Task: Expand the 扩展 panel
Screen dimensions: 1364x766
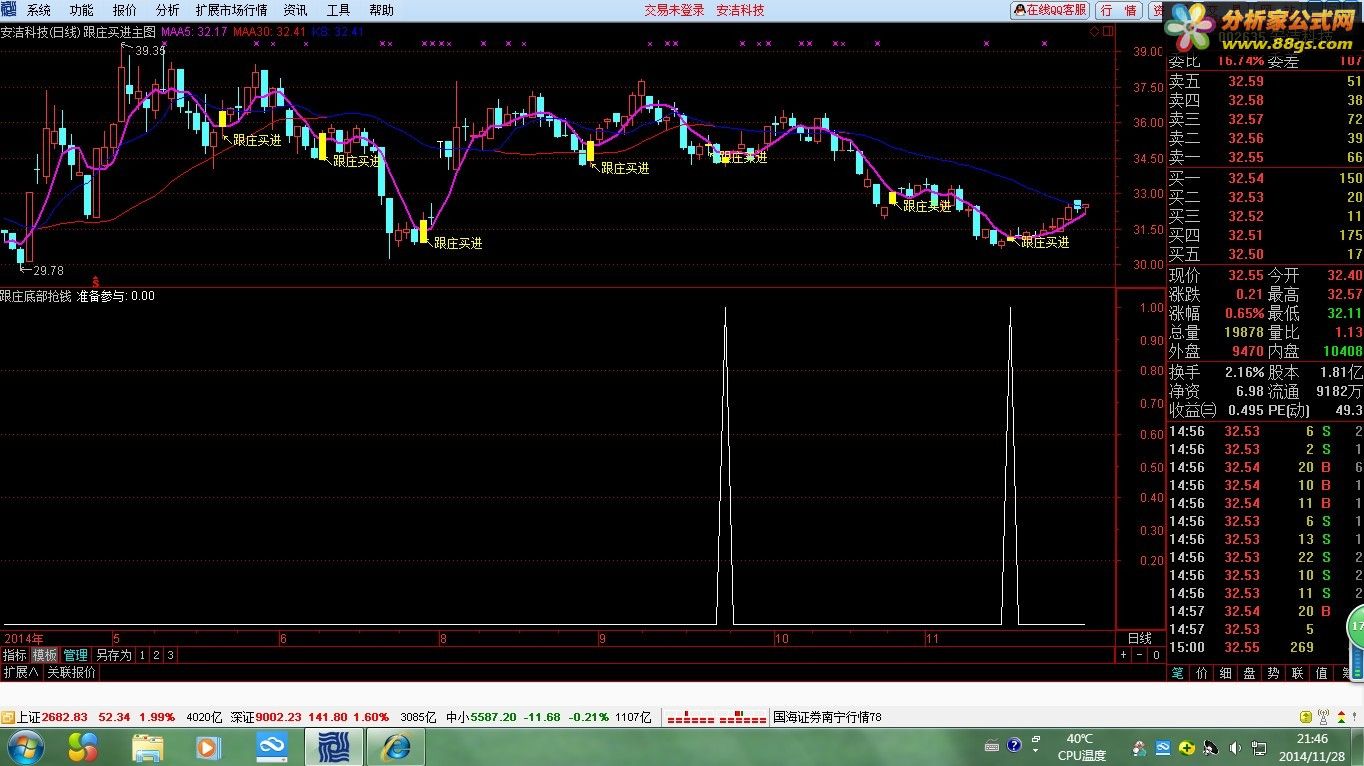Action: coord(20,673)
